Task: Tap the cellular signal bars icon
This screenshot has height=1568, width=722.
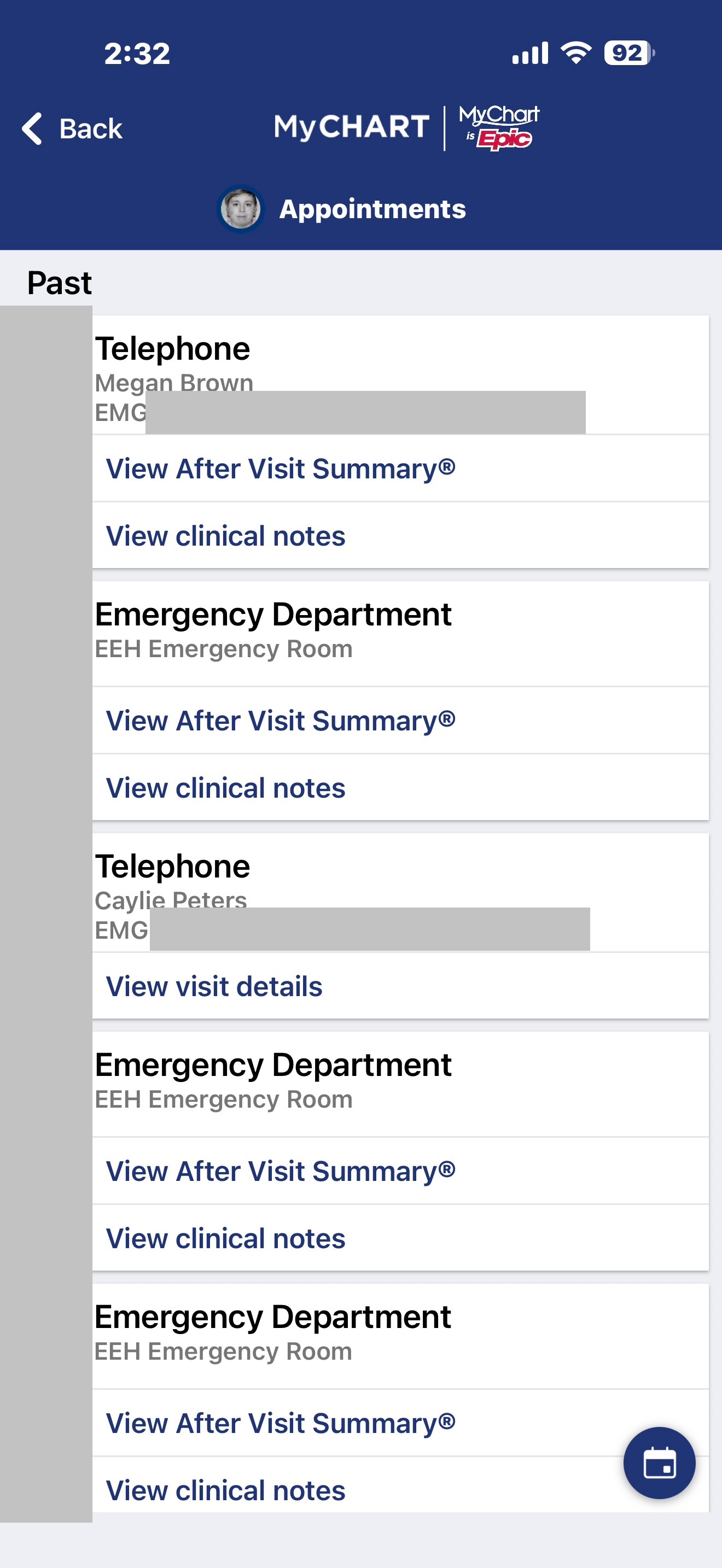Action: (x=529, y=53)
